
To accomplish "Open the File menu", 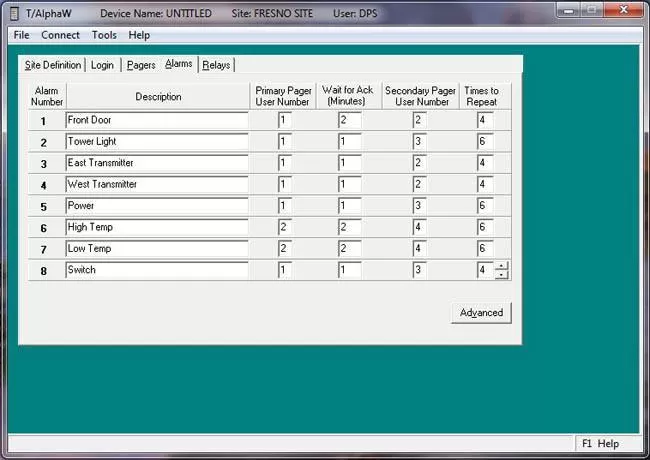I will 22,35.
